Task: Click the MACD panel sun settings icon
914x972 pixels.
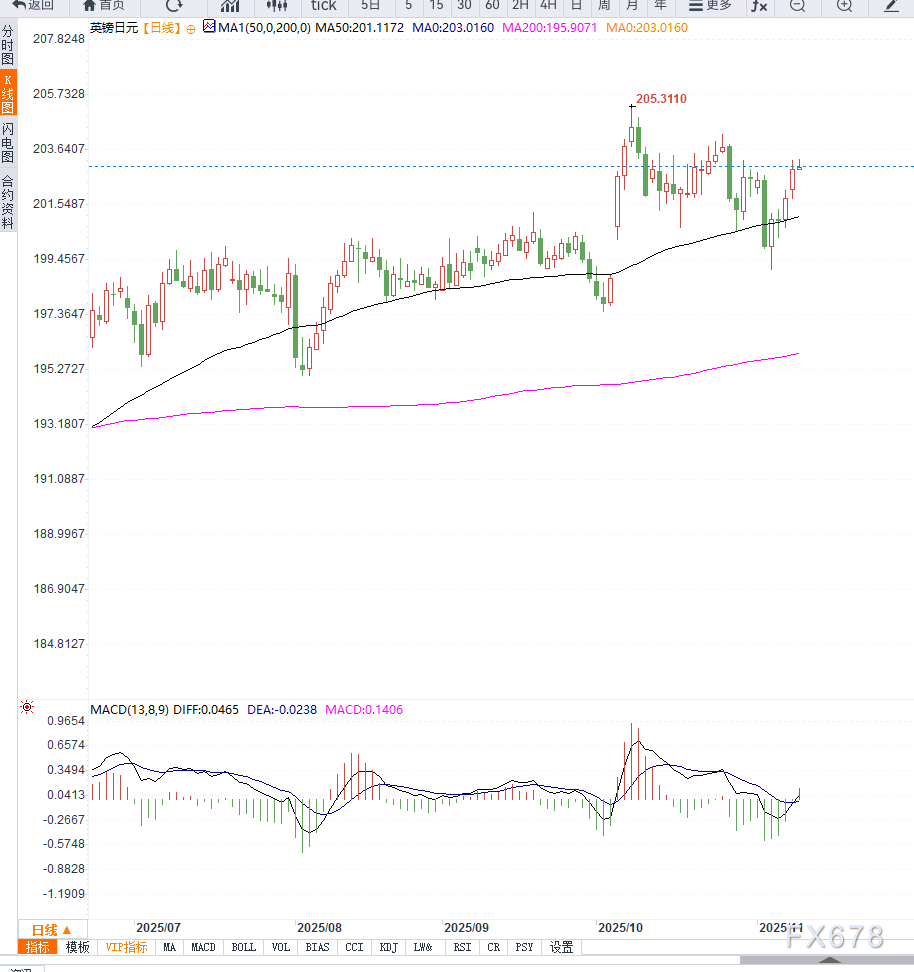Action: [x=27, y=708]
